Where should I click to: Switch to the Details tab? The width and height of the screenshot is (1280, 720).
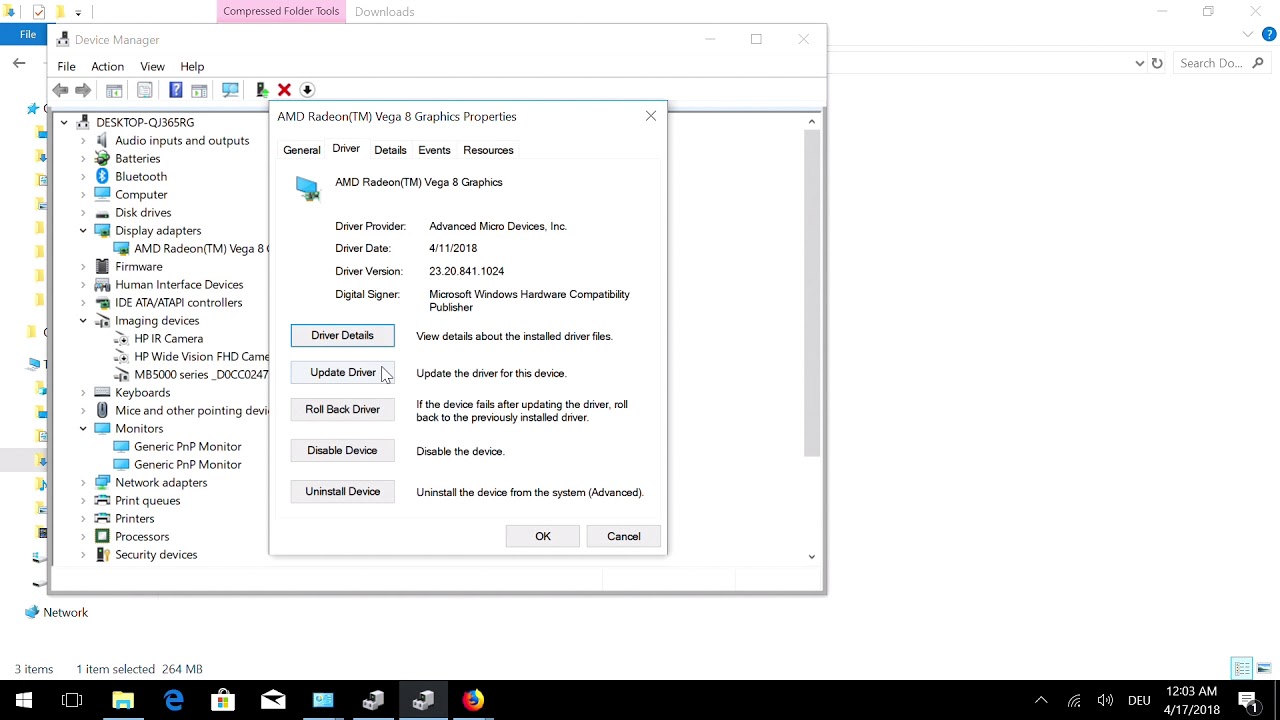pos(390,150)
